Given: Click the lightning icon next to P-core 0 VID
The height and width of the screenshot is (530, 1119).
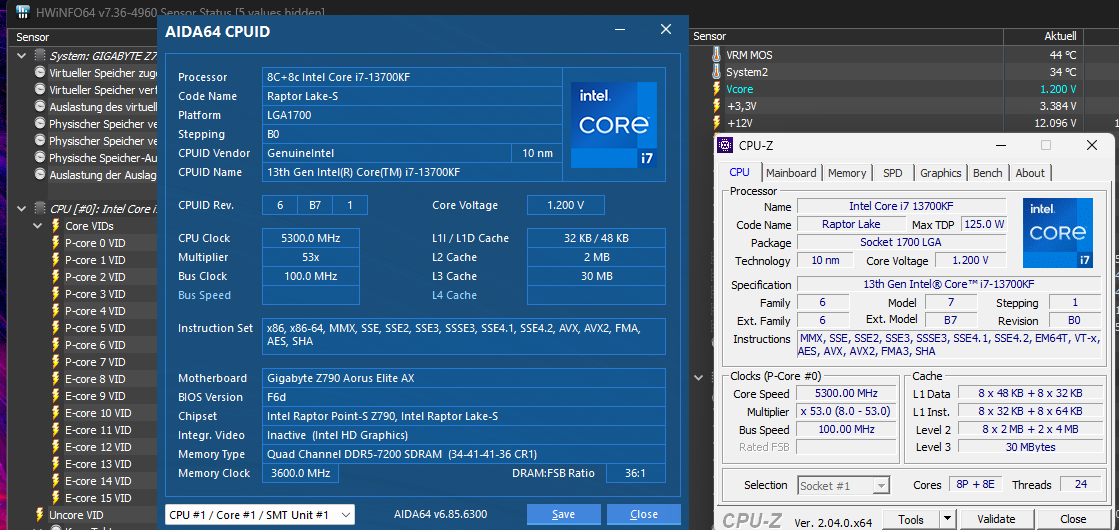Looking at the screenshot, I should coord(55,243).
